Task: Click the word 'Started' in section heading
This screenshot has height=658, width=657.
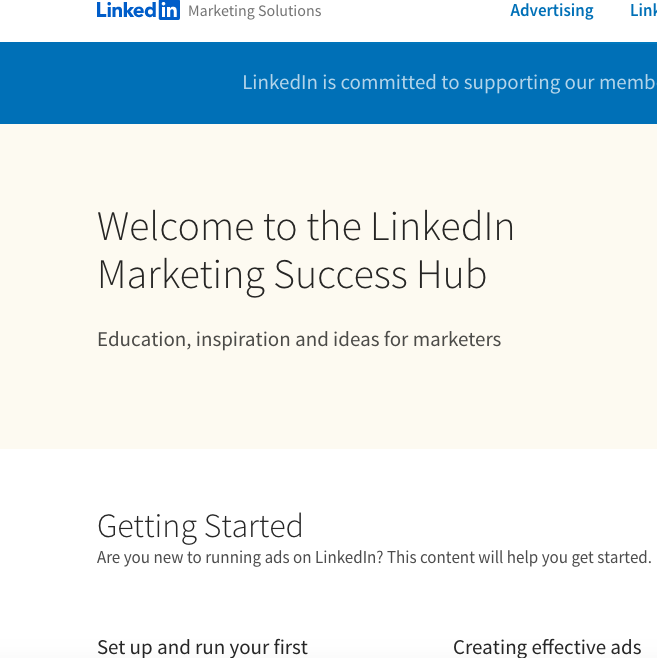Action: pos(254,526)
